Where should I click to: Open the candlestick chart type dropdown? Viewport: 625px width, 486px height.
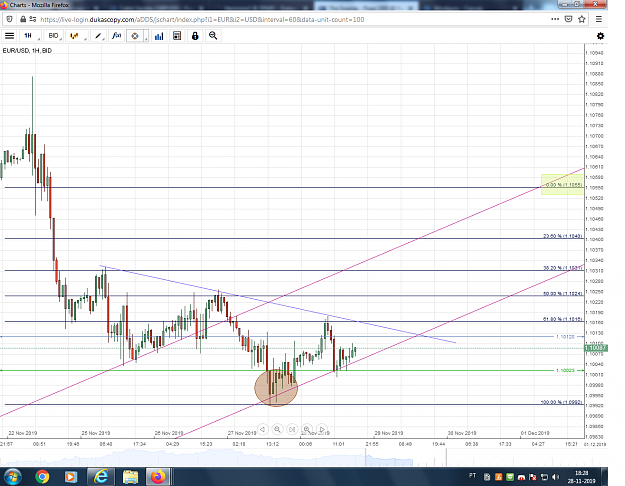[77, 36]
